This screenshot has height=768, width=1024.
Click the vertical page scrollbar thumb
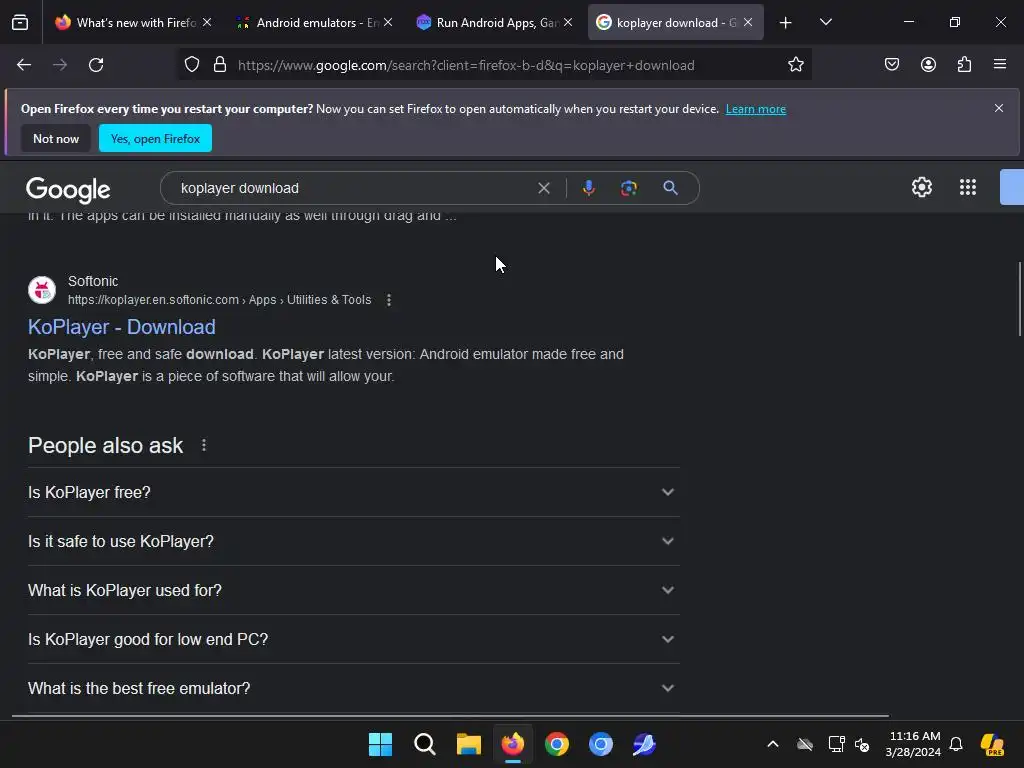pyautogui.click(x=1019, y=299)
